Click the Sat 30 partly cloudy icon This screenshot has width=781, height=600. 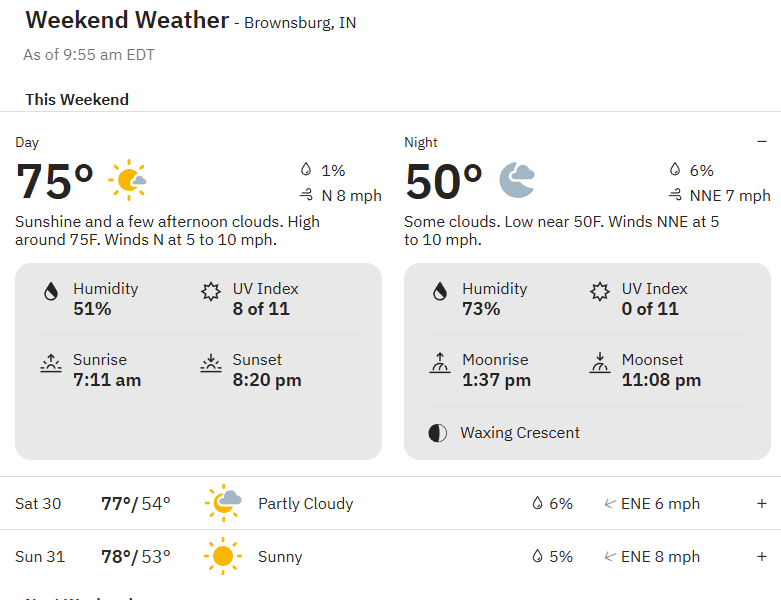coord(223,503)
